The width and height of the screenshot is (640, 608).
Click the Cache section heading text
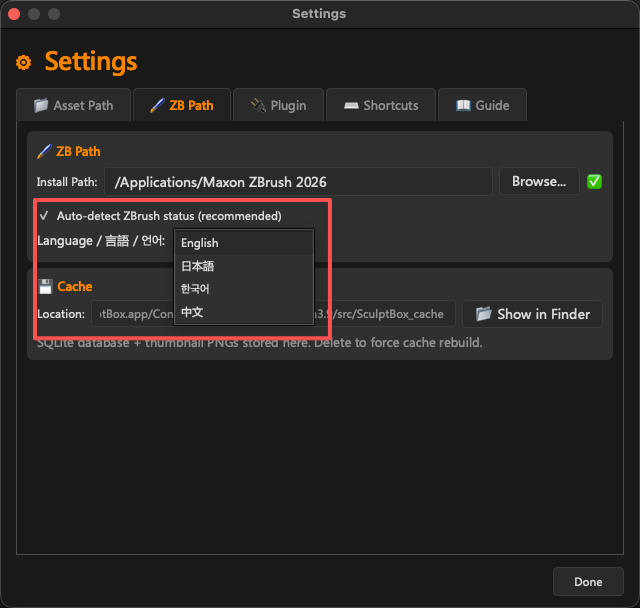point(75,286)
